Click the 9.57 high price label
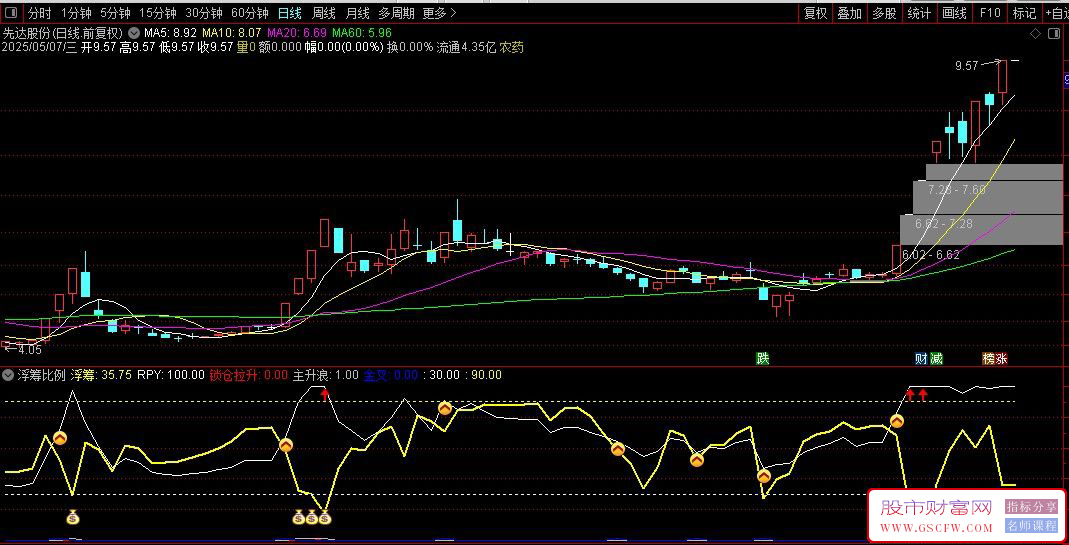1069x545 pixels. [x=967, y=66]
